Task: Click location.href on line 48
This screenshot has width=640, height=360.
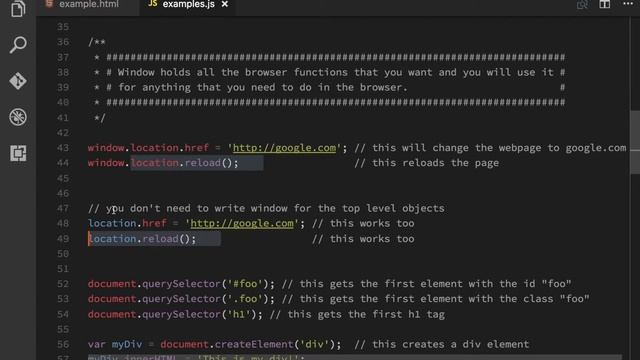Action: [127, 223]
